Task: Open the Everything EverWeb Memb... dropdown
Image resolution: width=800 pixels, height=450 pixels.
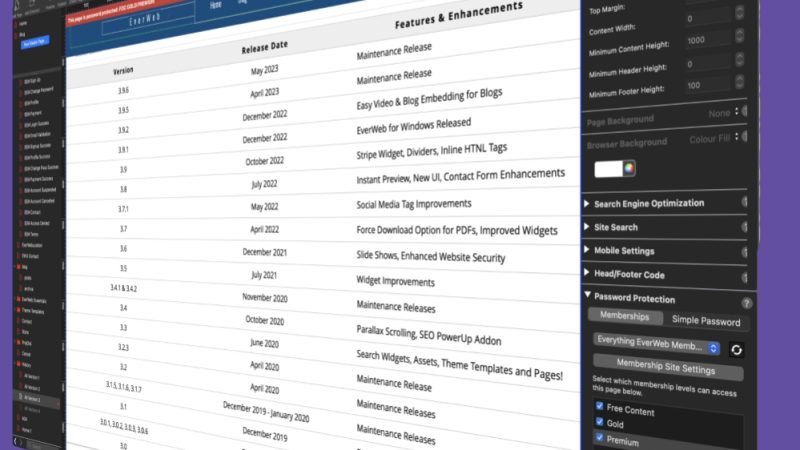Action: click(657, 344)
